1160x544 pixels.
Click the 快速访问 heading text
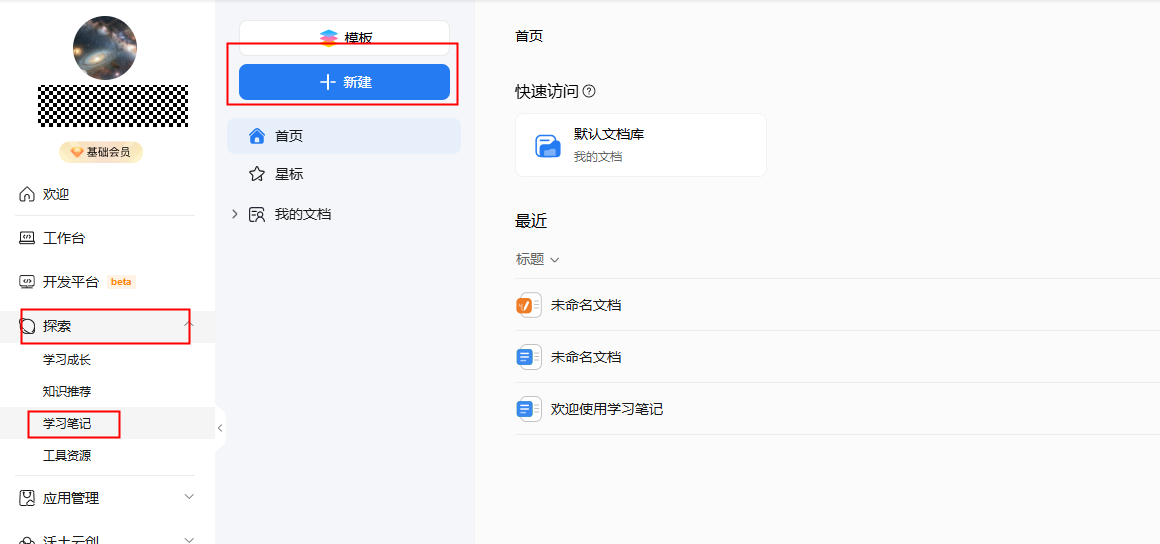[547, 92]
